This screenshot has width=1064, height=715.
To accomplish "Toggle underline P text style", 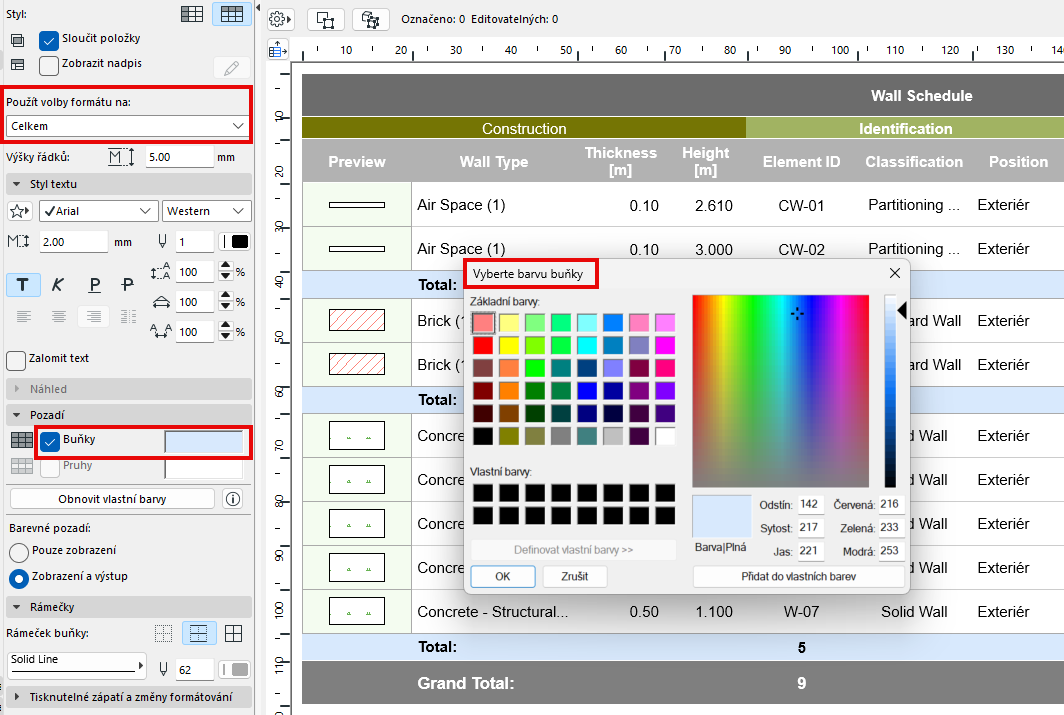I will click(x=94, y=285).
